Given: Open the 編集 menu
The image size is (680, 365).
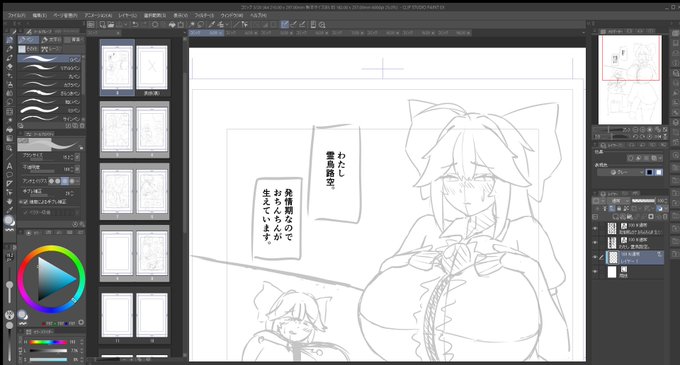Looking at the screenshot, I should pos(39,15).
